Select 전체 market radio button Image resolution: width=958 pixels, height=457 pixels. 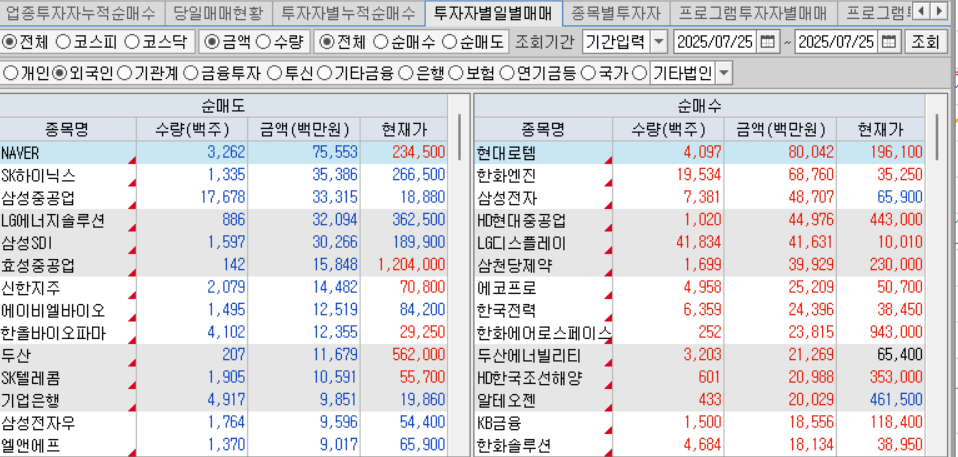[x=10, y=42]
